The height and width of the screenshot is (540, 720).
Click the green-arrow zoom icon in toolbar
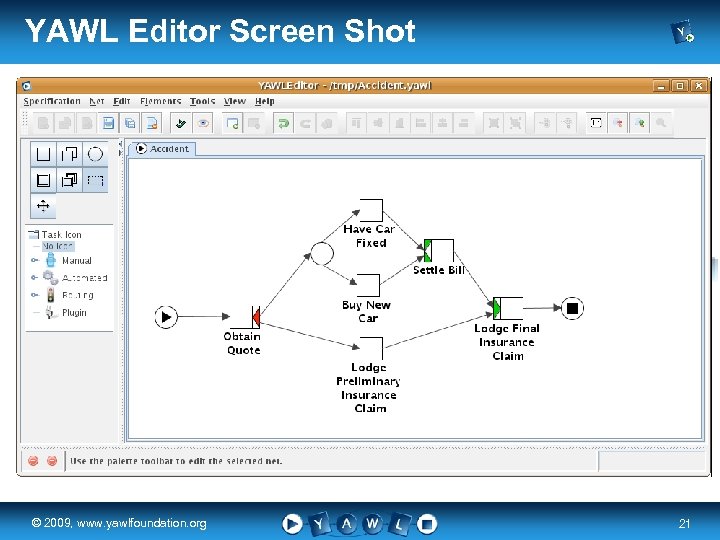pos(640,123)
